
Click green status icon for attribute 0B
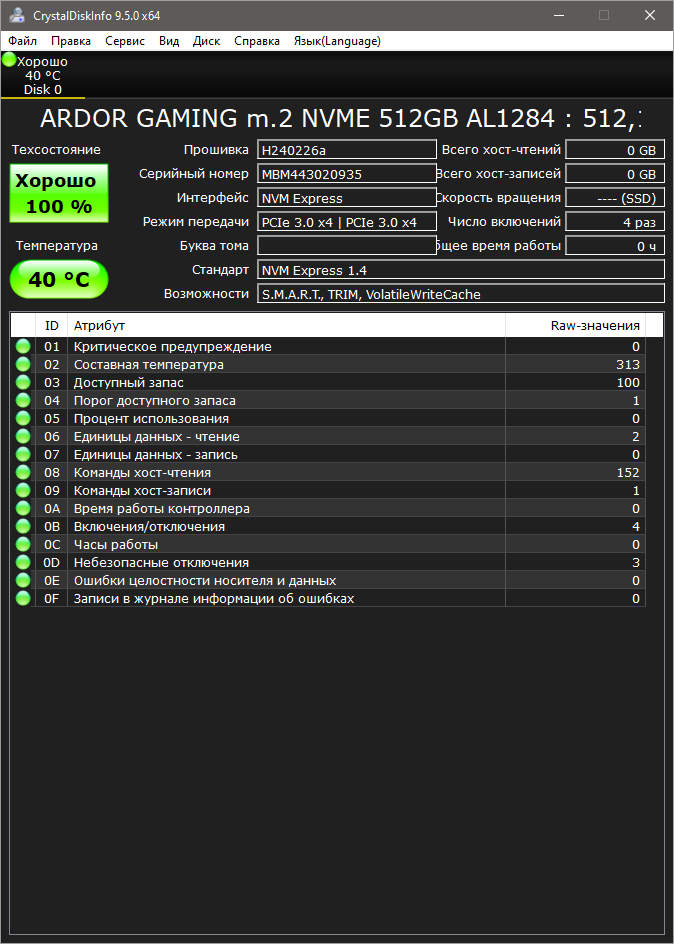point(23,526)
